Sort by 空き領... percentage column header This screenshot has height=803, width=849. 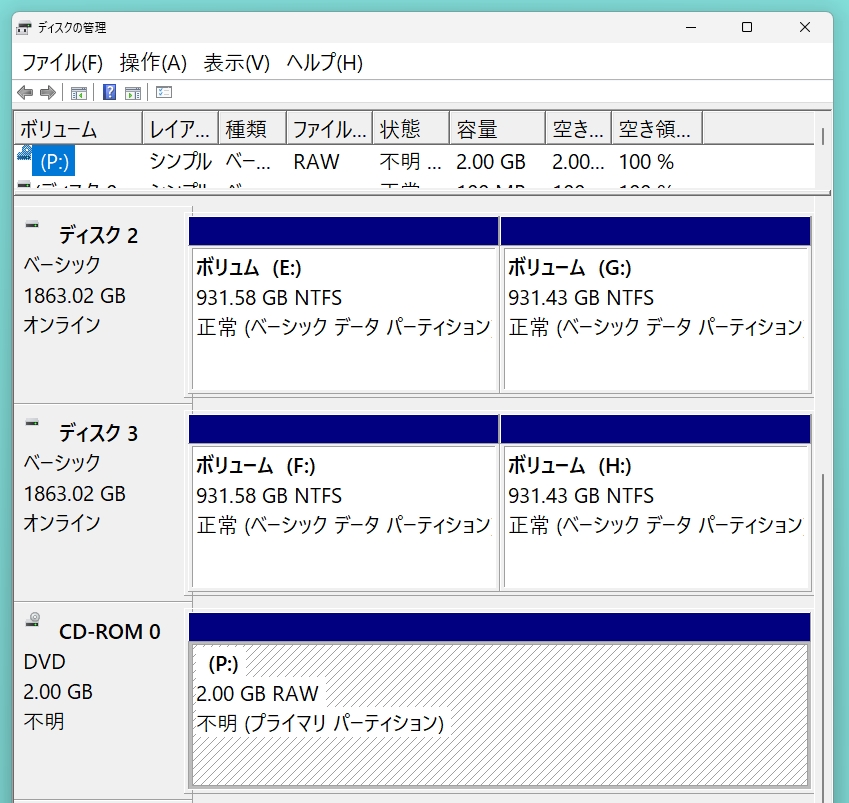click(657, 129)
